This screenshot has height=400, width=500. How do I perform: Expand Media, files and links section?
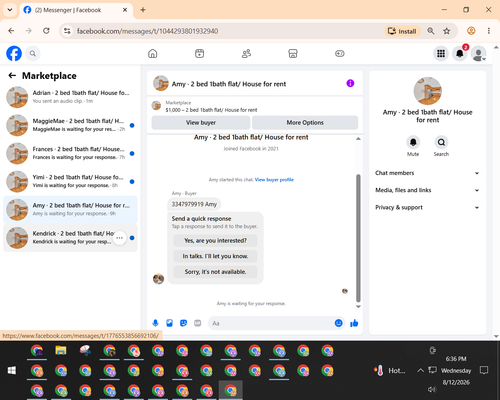click(x=427, y=190)
